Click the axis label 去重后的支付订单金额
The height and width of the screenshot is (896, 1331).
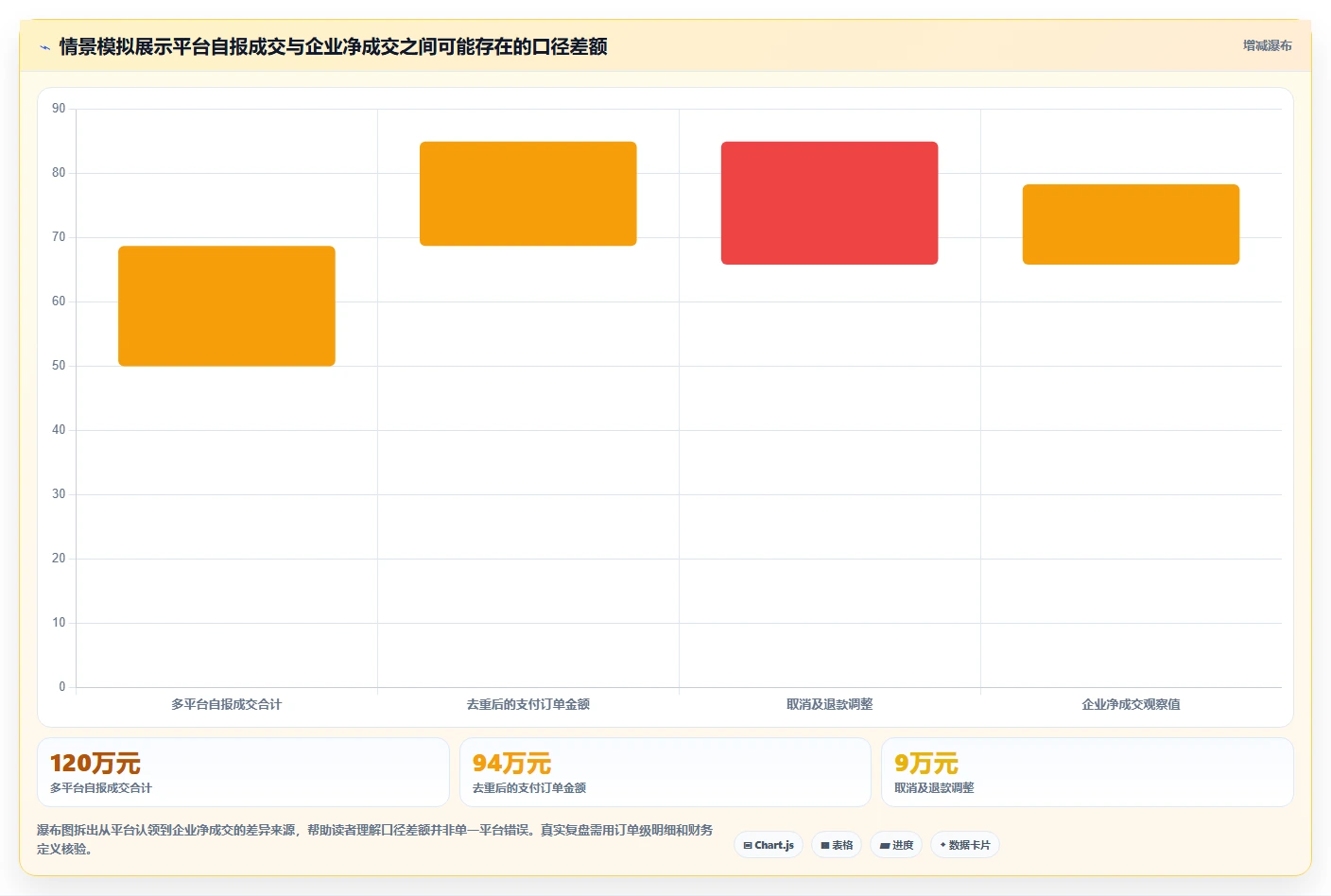click(x=528, y=704)
